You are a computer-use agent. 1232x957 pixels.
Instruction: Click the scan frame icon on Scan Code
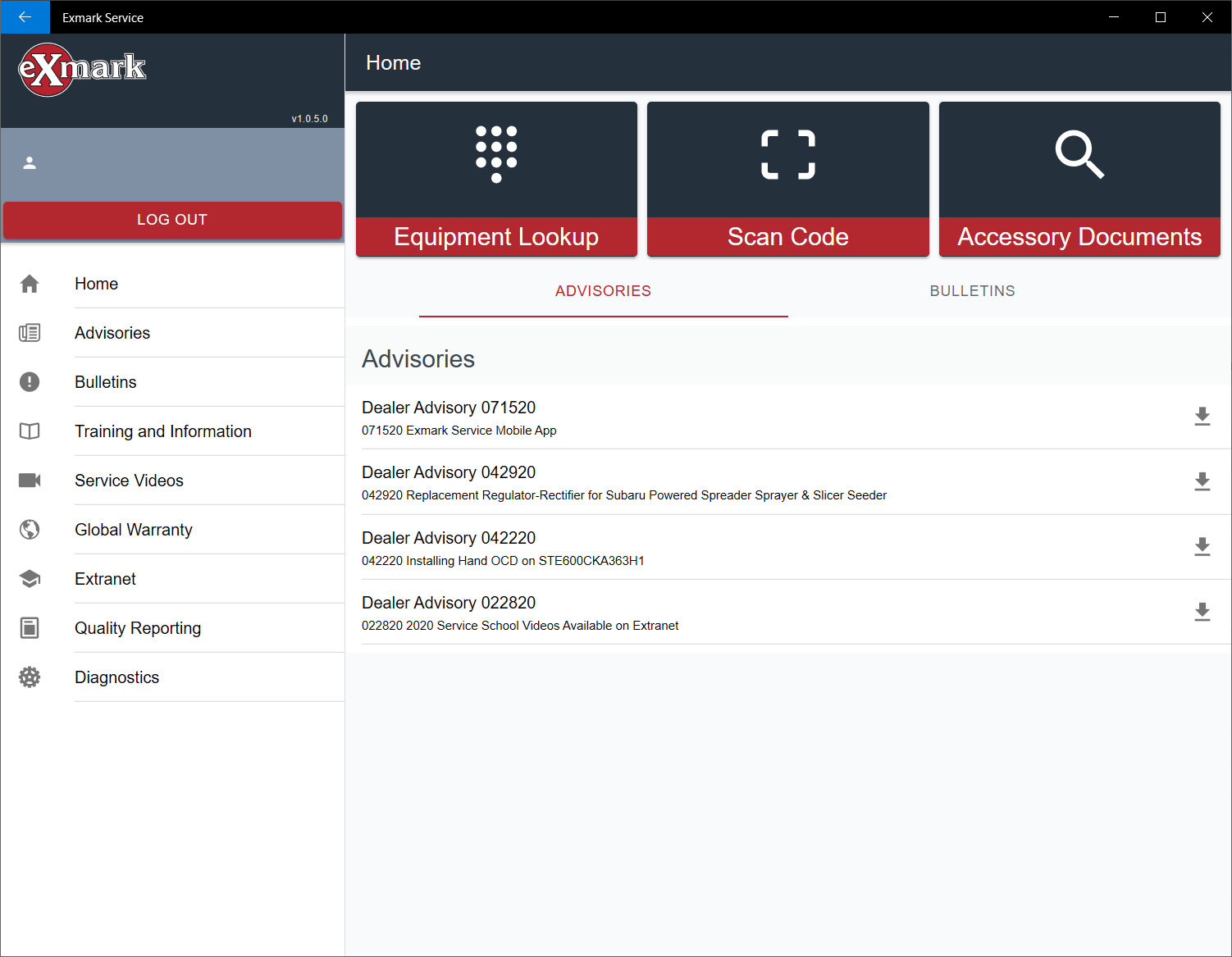click(x=788, y=154)
